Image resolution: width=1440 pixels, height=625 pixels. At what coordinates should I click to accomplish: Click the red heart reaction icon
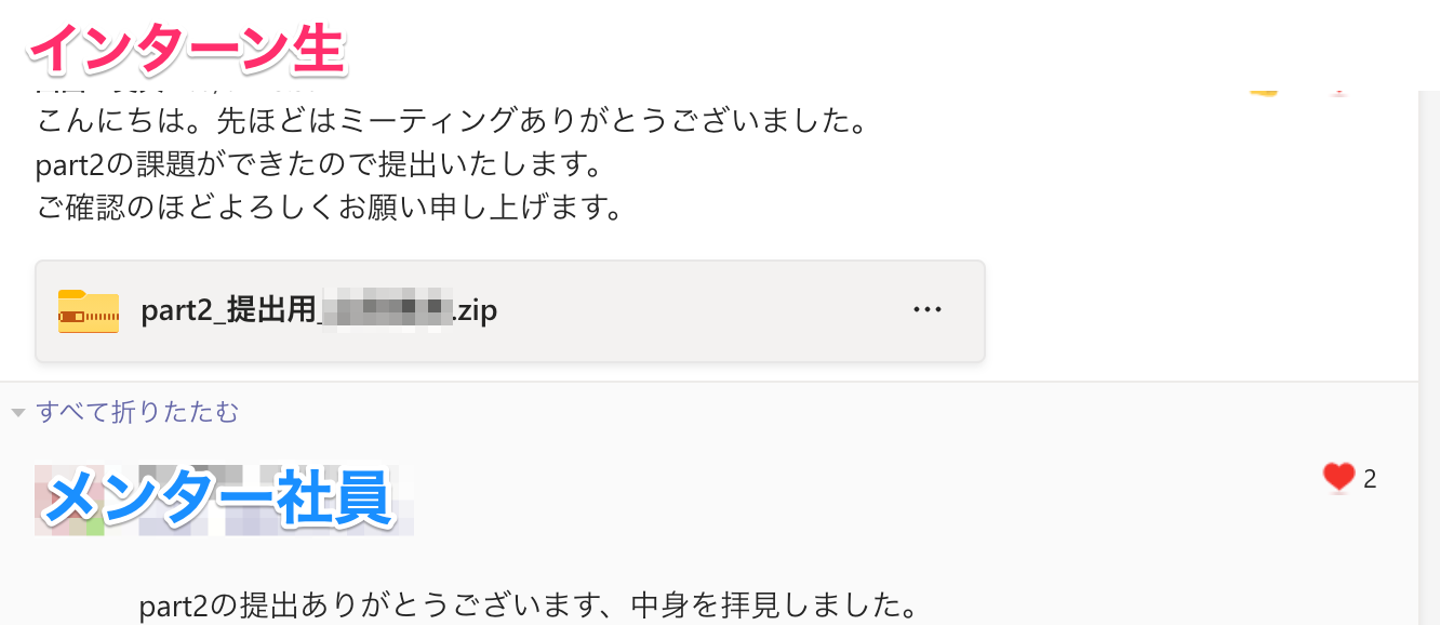coord(1338,478)
